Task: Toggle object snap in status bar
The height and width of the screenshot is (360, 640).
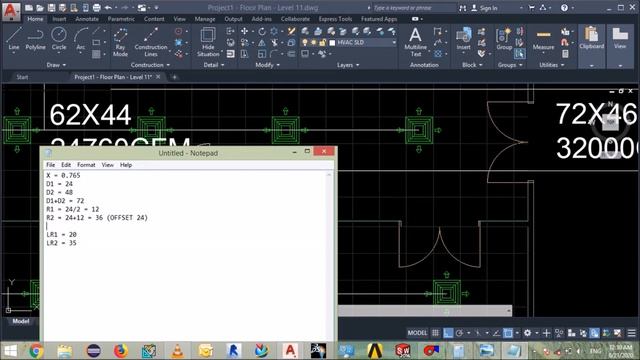Action: 508,333
